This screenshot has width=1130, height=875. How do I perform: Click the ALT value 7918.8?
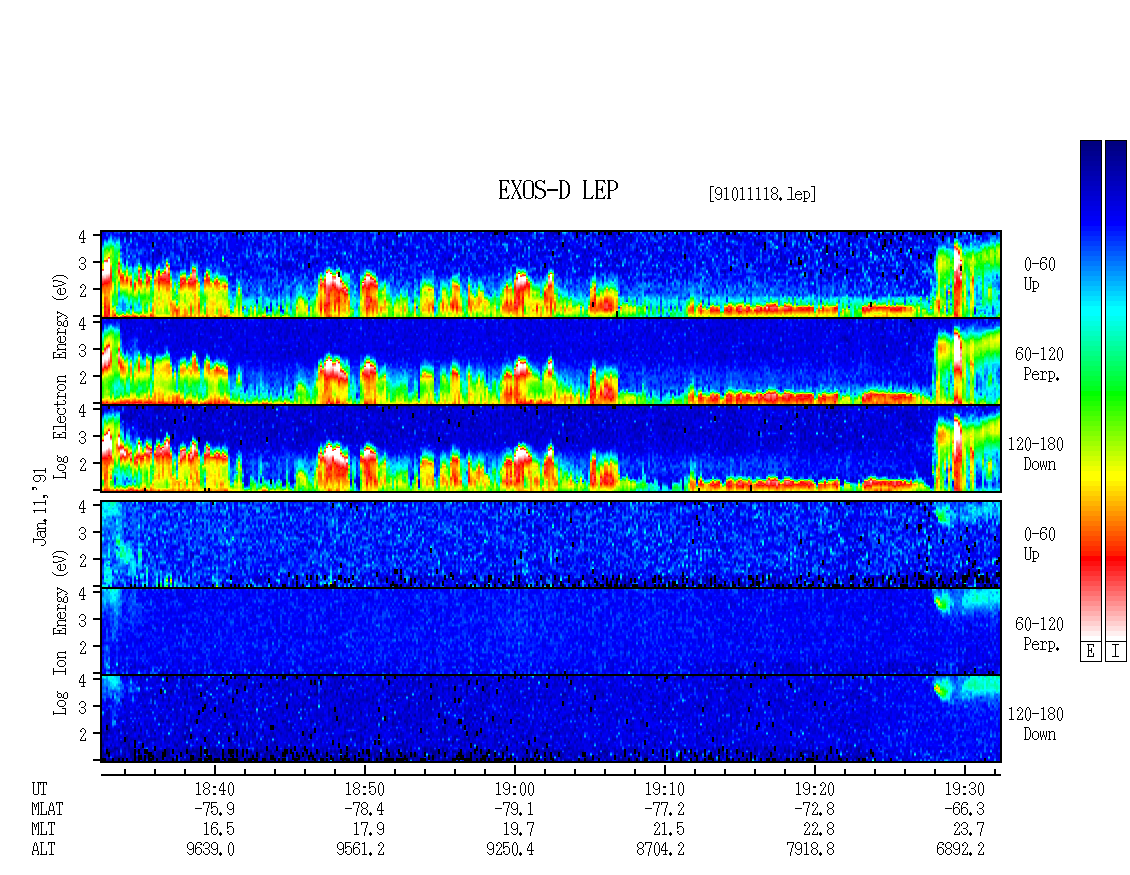[810, 850]
